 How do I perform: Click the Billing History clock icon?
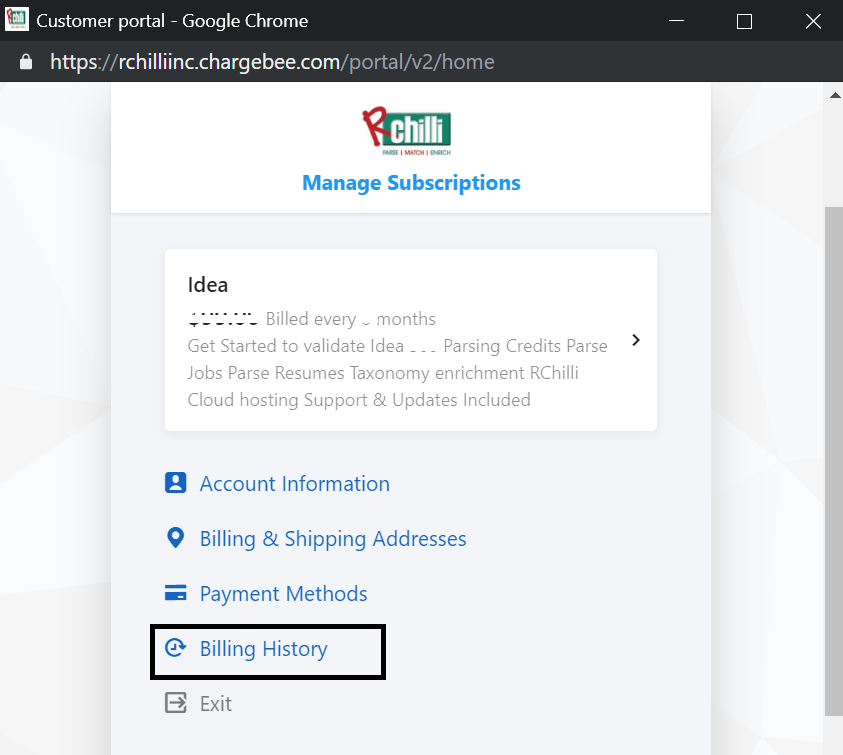point(175,647)
